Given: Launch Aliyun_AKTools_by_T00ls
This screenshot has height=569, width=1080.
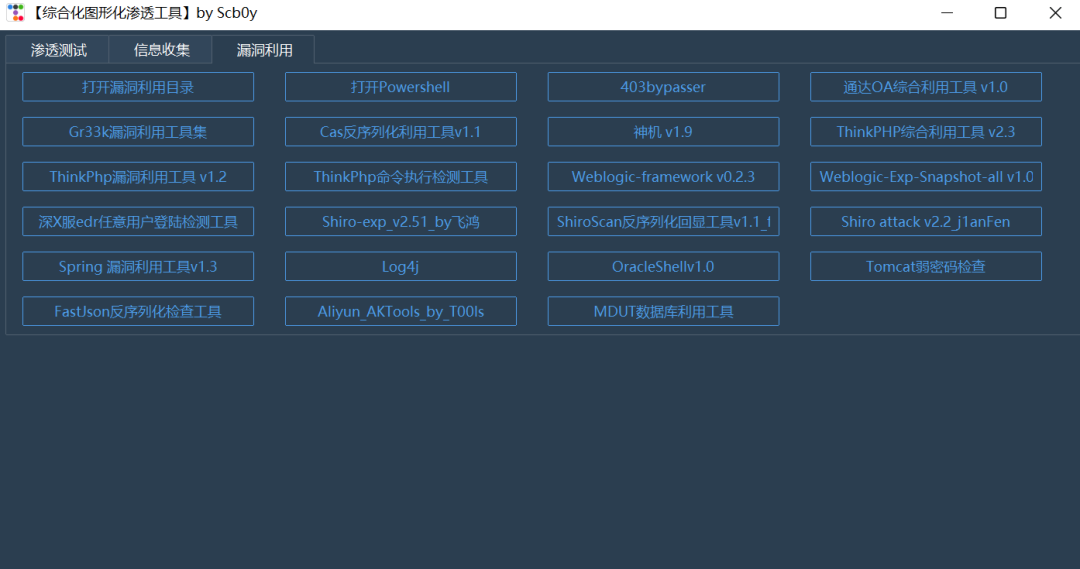Looking at the screenshot, I should pyautogui.click(x=400, y=311).
